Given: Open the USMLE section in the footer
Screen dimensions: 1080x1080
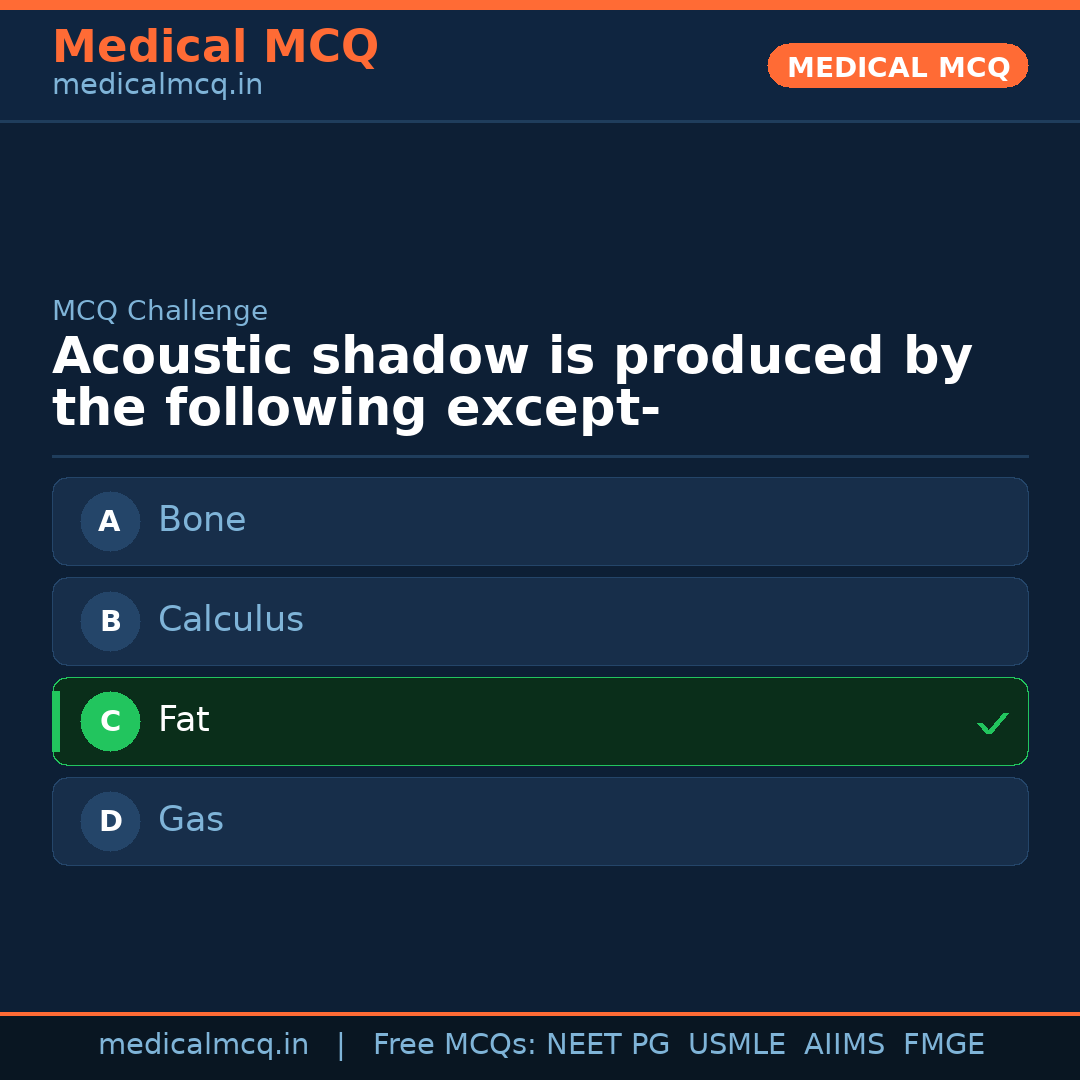Looking at the screenshot, I should pos(737,1043).
